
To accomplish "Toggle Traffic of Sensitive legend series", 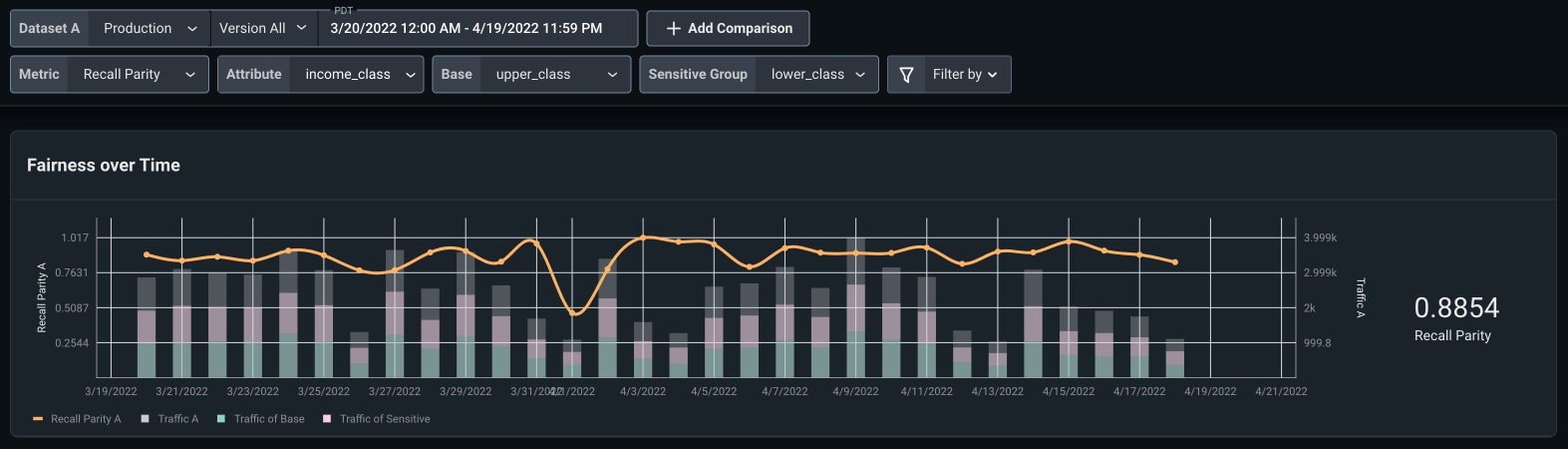I will (x=385, y=419).
